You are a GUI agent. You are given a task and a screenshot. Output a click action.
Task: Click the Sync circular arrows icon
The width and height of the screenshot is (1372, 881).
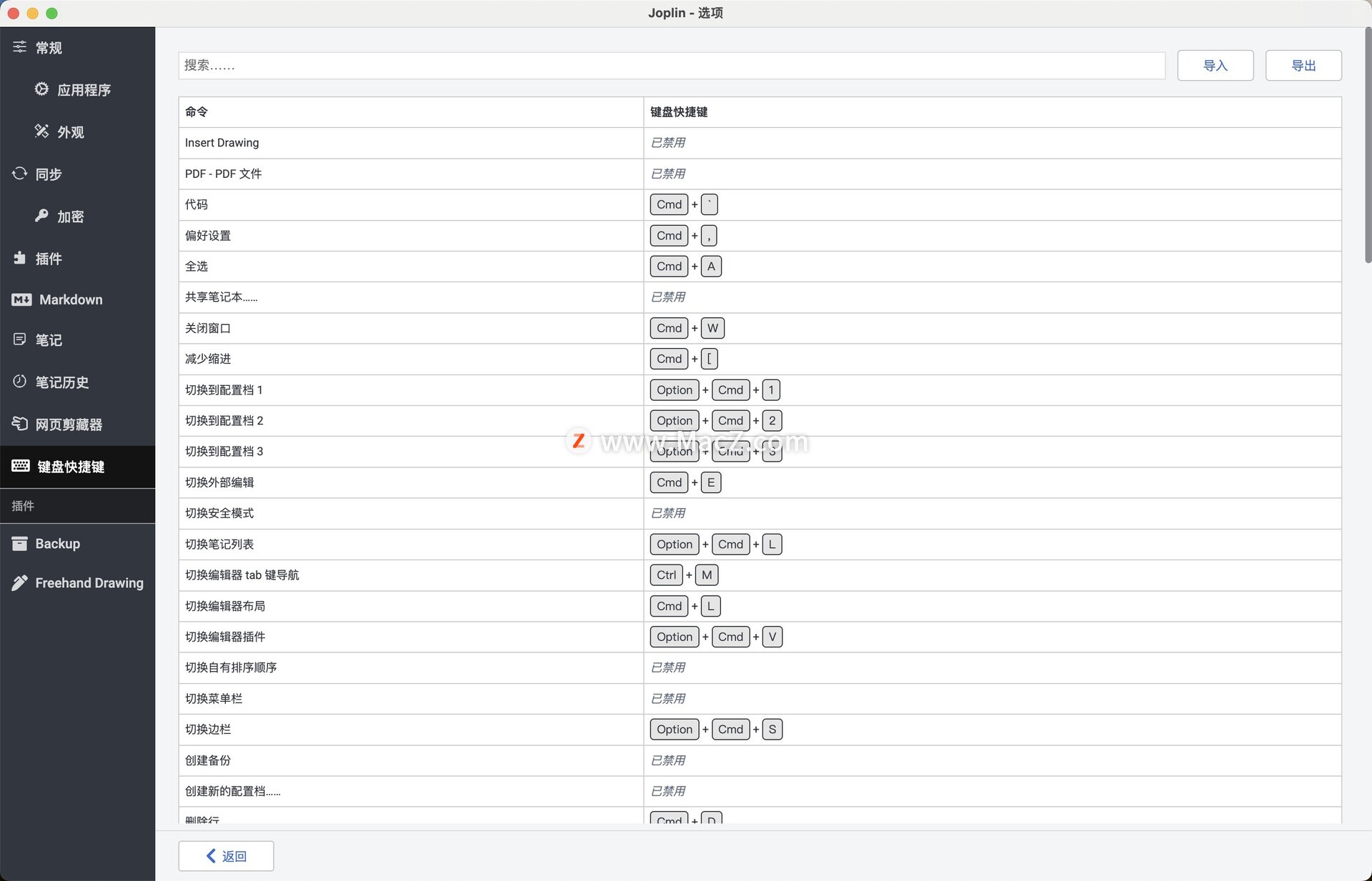[19, 174]
